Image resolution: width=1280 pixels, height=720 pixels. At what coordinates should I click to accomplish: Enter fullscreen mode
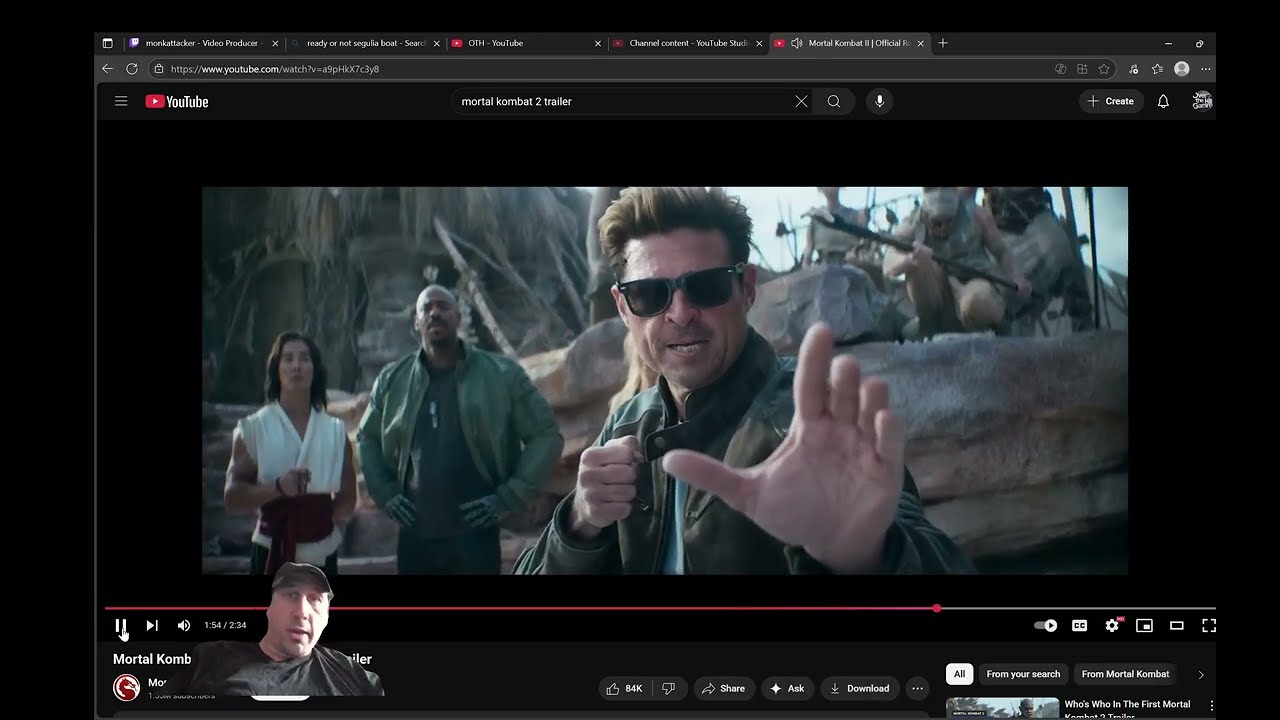[1208, 625]
